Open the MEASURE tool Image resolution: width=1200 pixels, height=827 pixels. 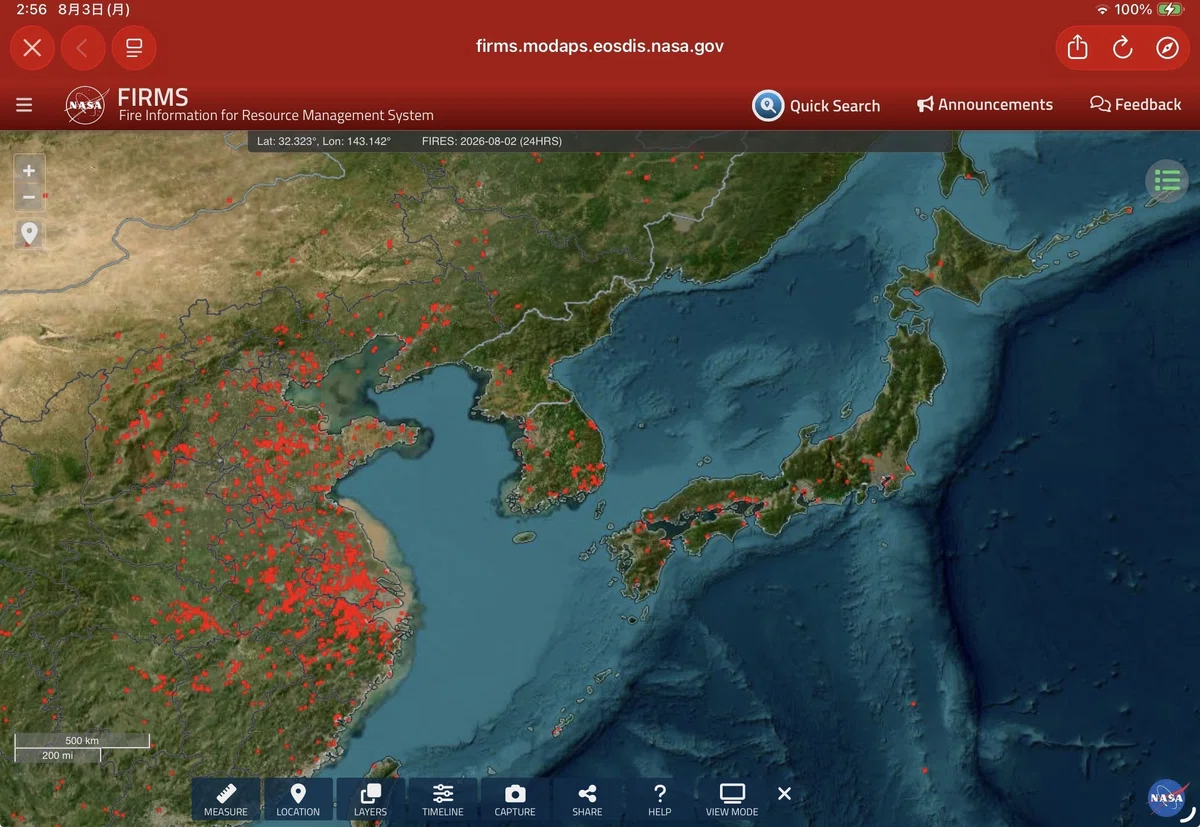[x=226, y=800]
